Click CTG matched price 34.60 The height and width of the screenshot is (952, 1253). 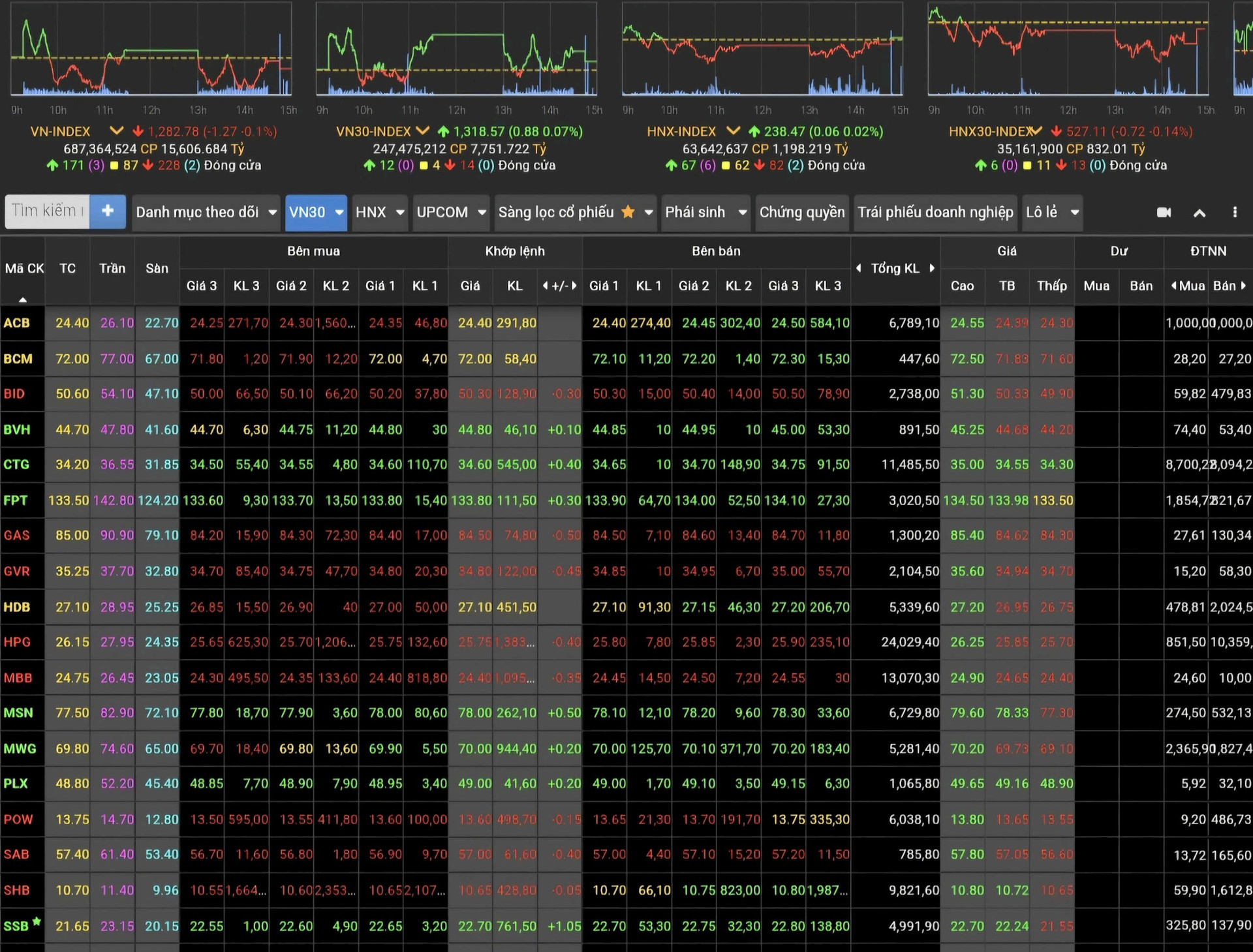click(474, 465)
